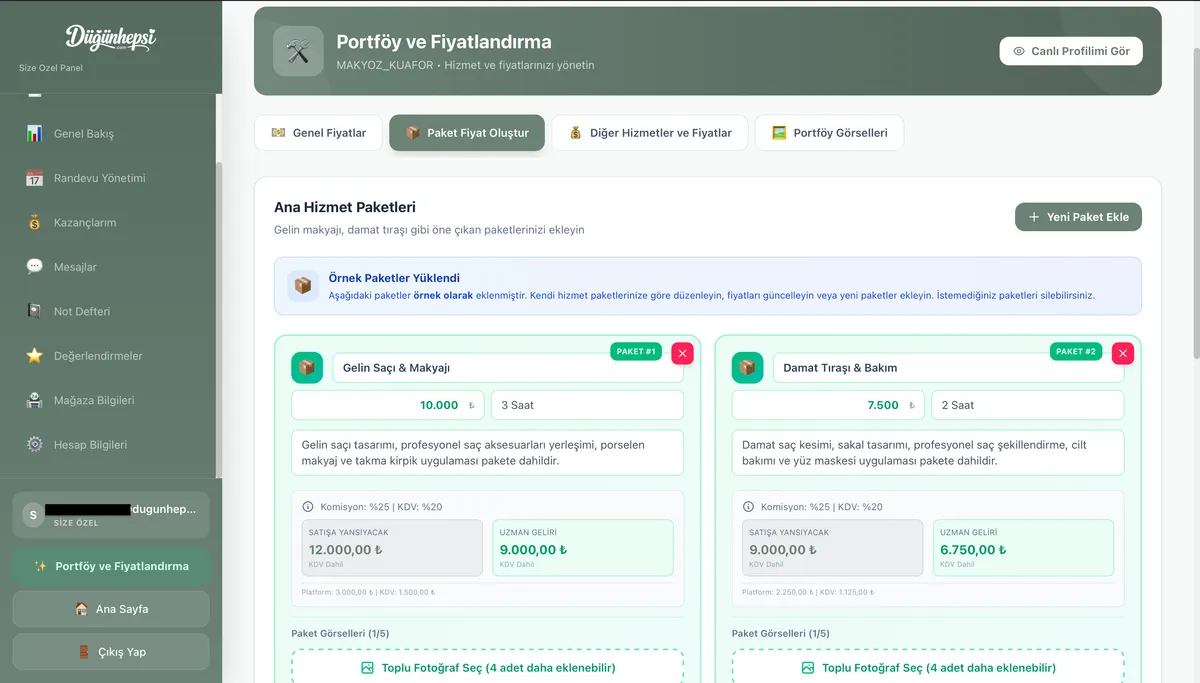Click Canlı Profilimi Gör button
1200x683 pixels.
tap(1071, 51)
